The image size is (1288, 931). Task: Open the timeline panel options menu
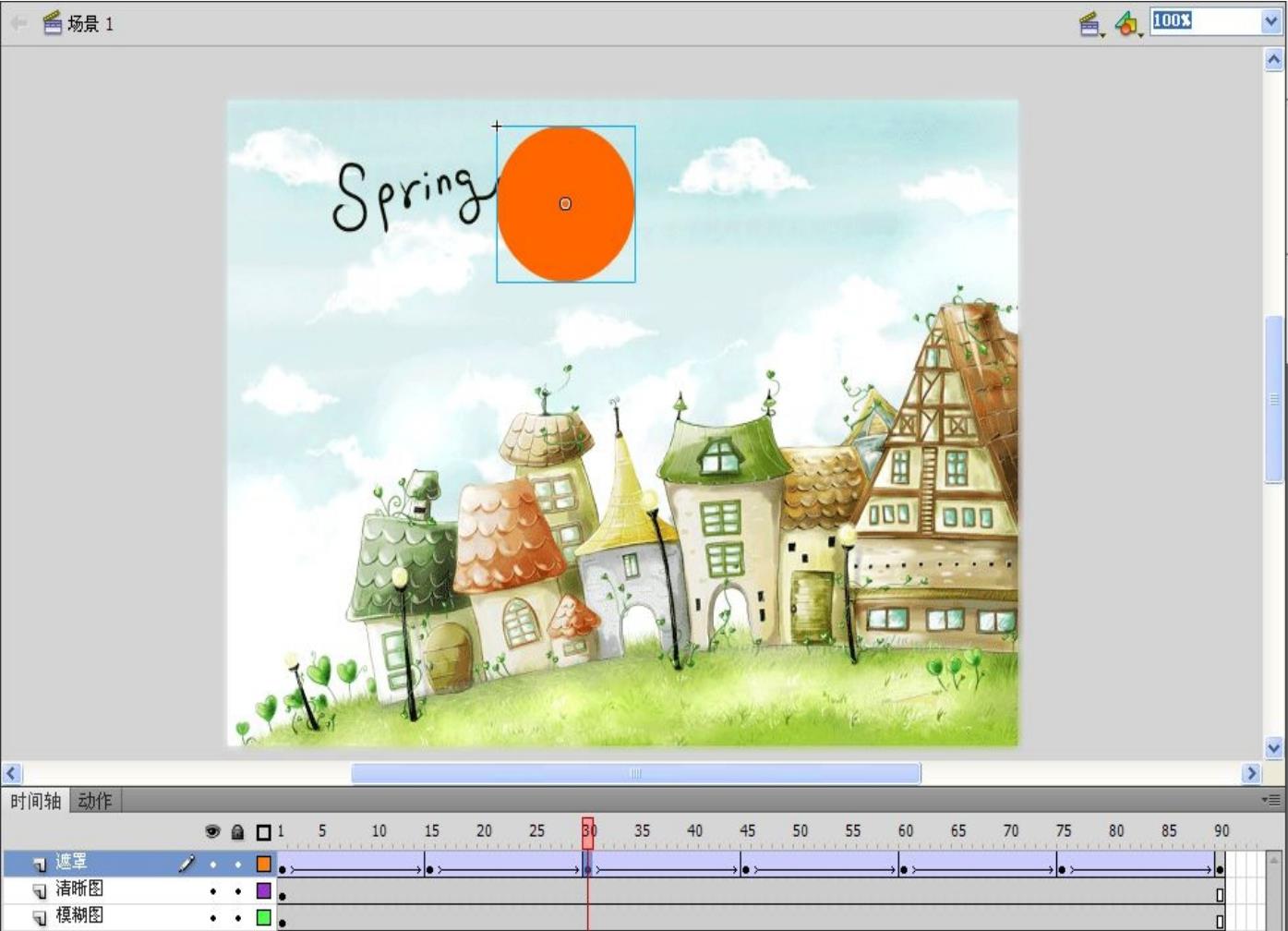point(1272,800)
